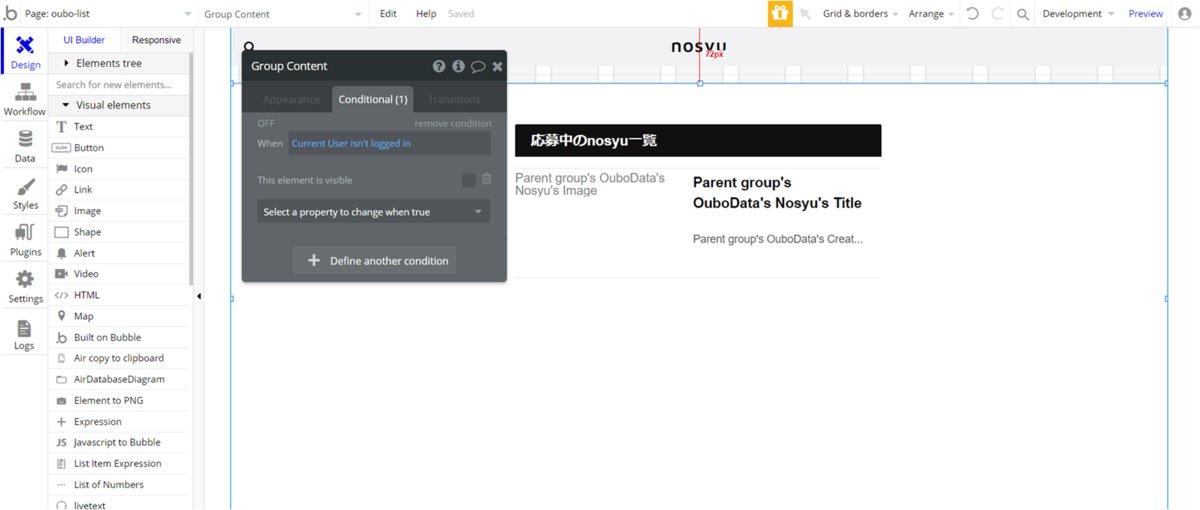Viewport: 1200px width, 510px height.
Task: Click the info icon in Group Content panel
Action: pyautogui.click(x=458, y=66)
